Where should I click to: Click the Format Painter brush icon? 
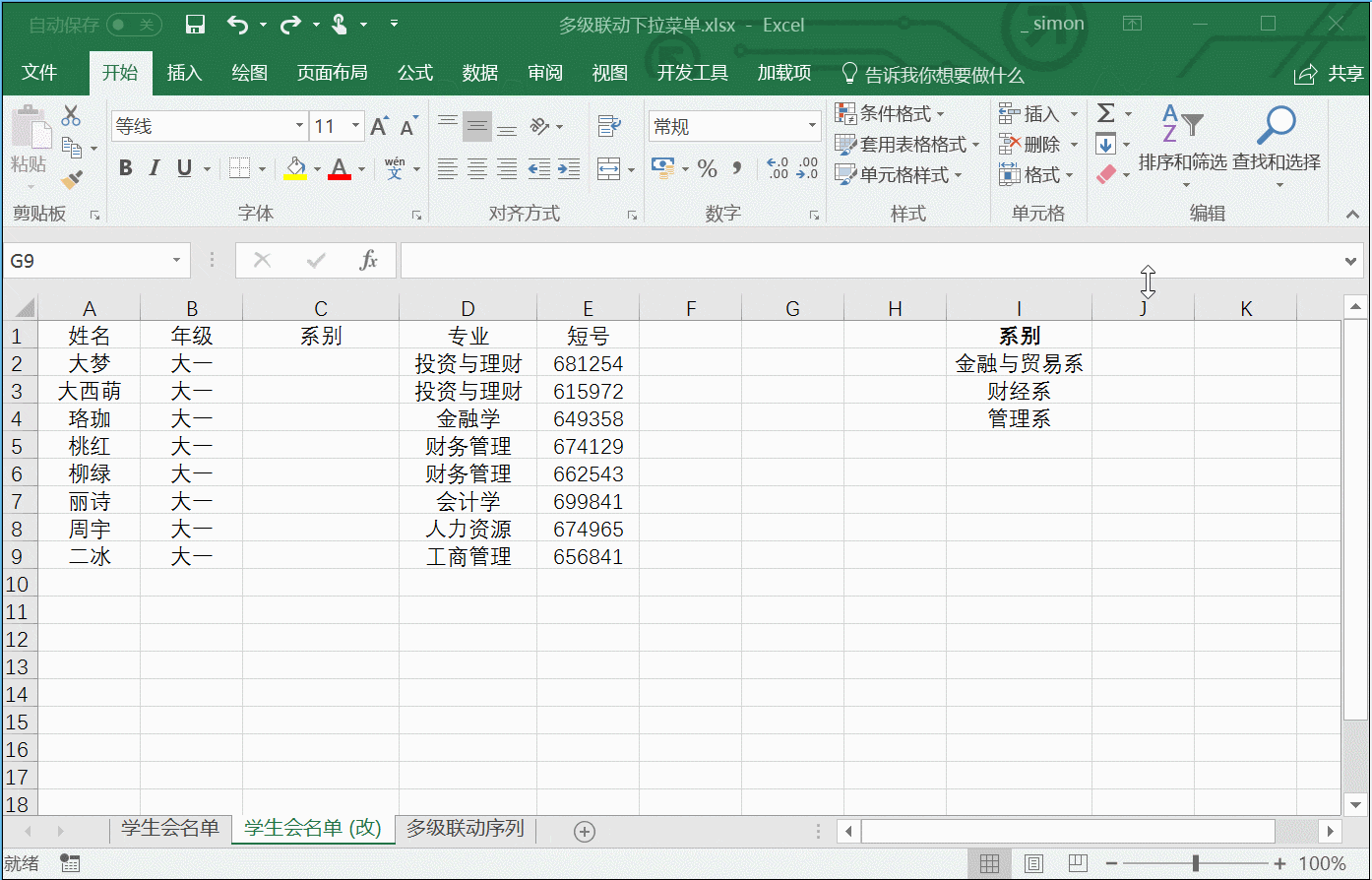(x=71, y=180)
